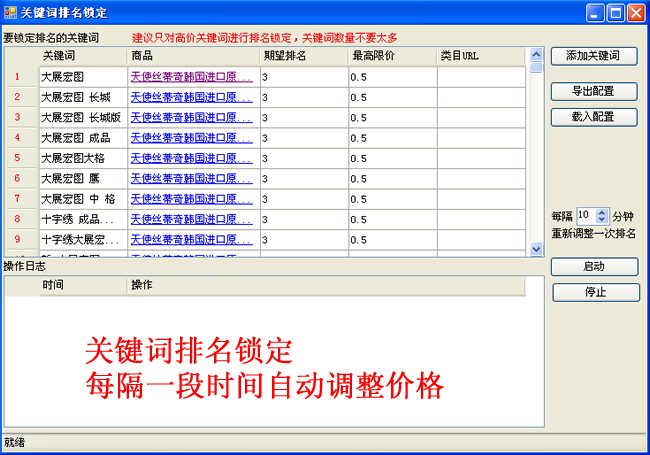This screenshot has width=650, height=455.
Task: Click the 类目URL cell in row 2
Action: click(x=480, y=97)
